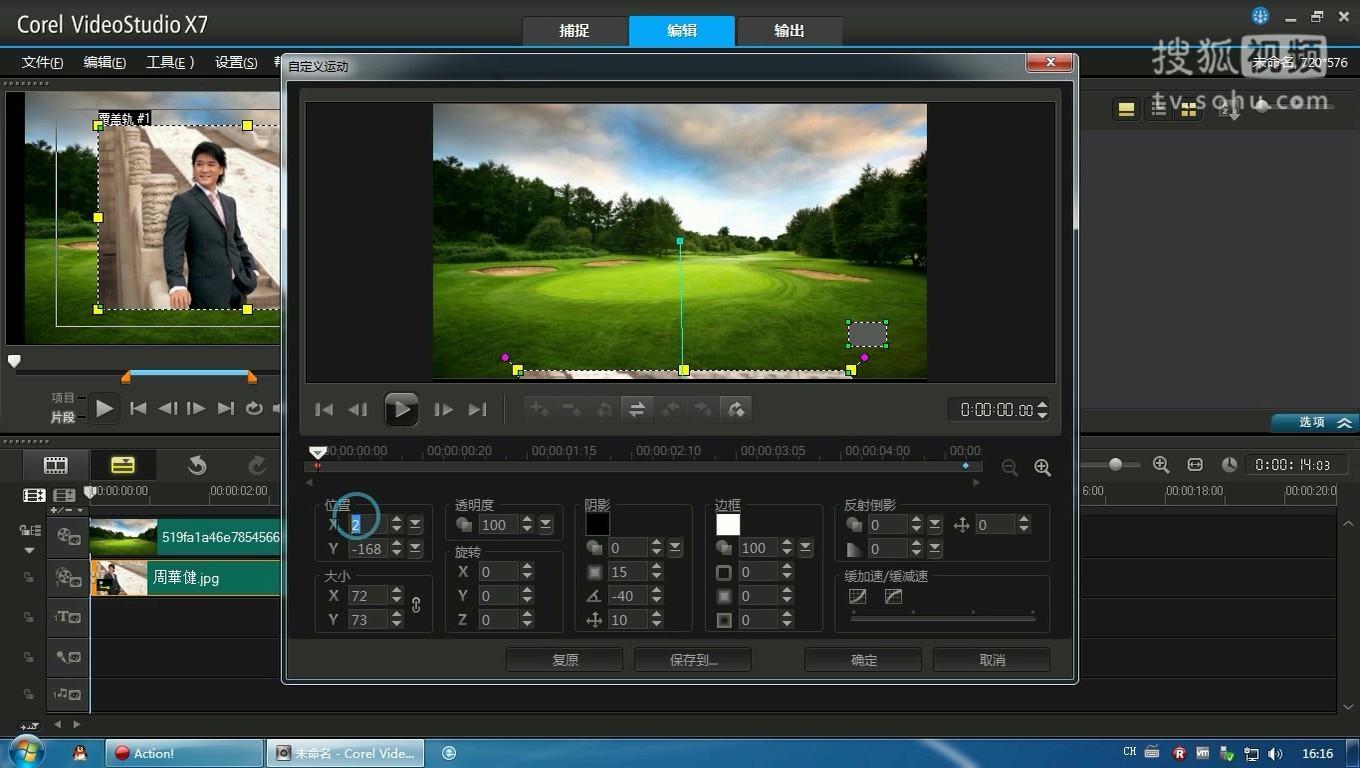The width and height of the screenshot is (1360, 768).
Task: Click the opacity value field
Action: [499, 524]
